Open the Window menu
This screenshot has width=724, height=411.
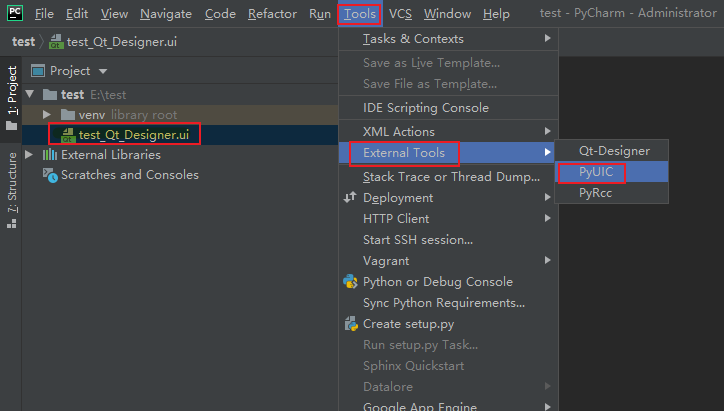(447, 14)
